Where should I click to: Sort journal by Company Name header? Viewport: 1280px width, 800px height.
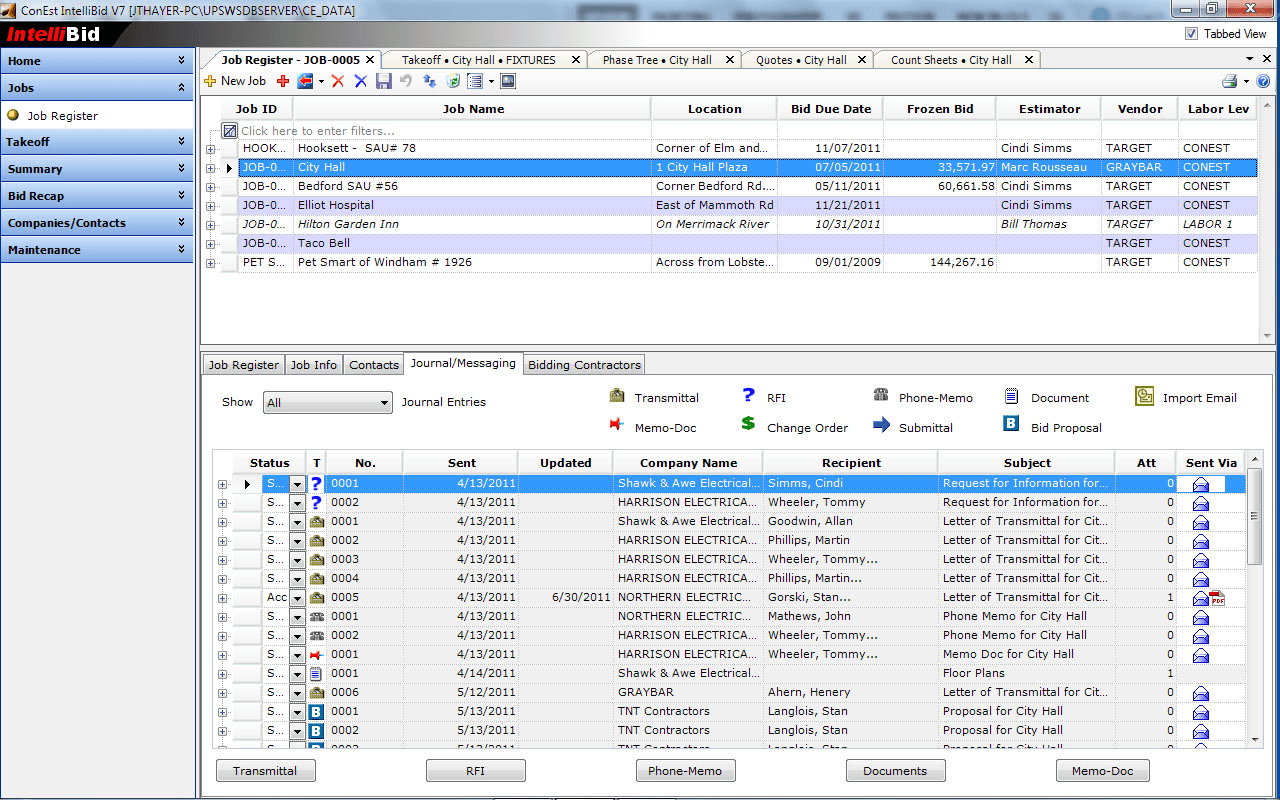tap(688, 463)
